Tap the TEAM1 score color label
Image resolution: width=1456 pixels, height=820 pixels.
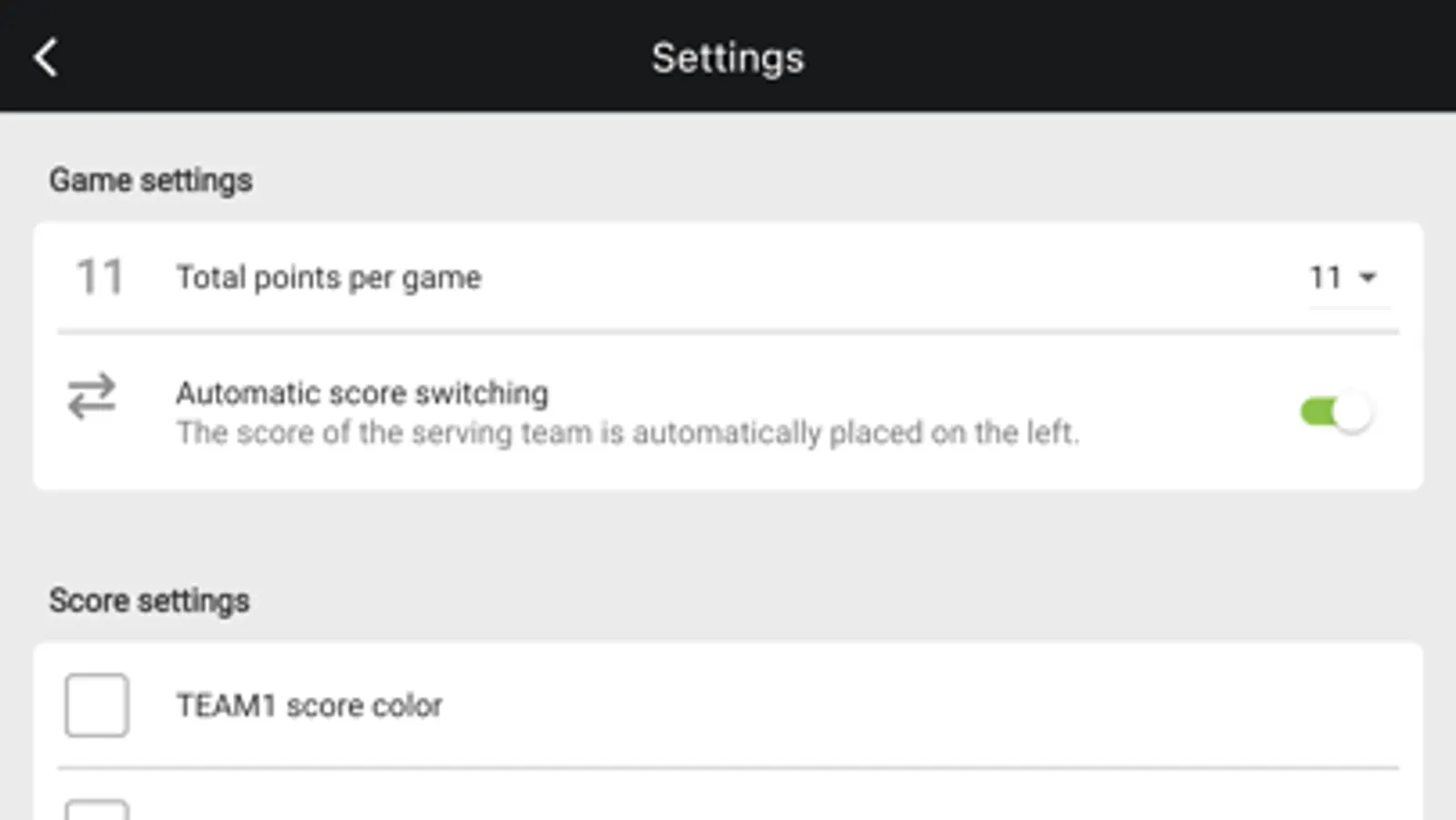coord(310,705)
